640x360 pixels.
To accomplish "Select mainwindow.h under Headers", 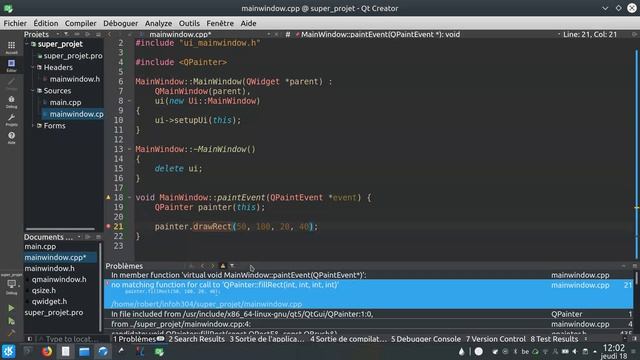I will [x=74, y=79].
